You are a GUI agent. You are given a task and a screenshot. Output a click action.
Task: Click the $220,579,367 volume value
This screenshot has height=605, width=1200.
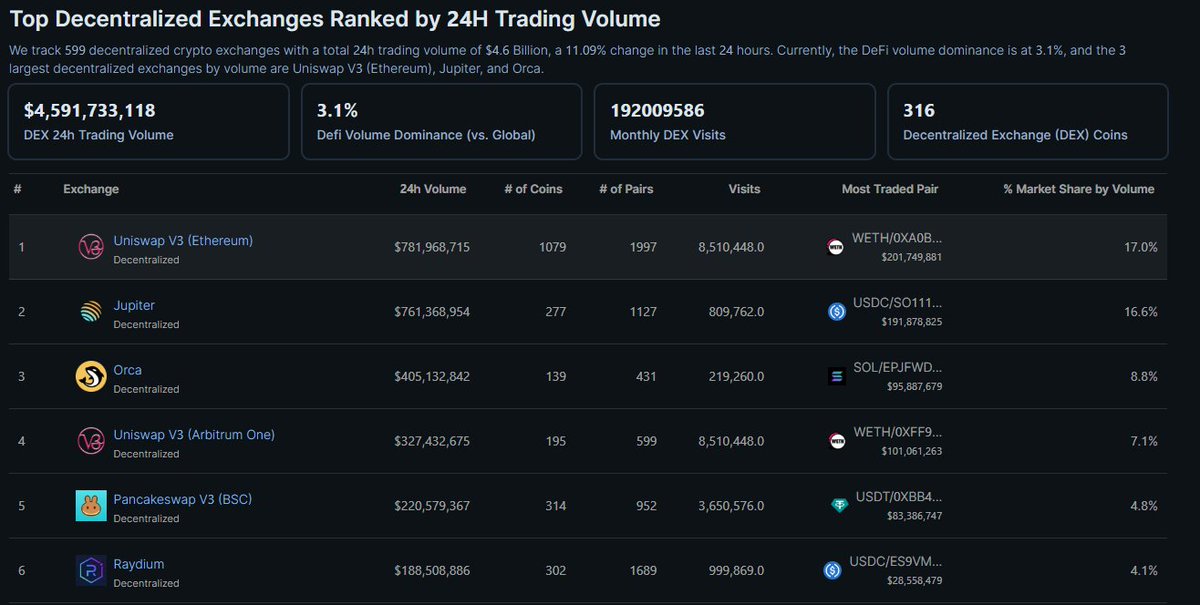click(432, 506)
